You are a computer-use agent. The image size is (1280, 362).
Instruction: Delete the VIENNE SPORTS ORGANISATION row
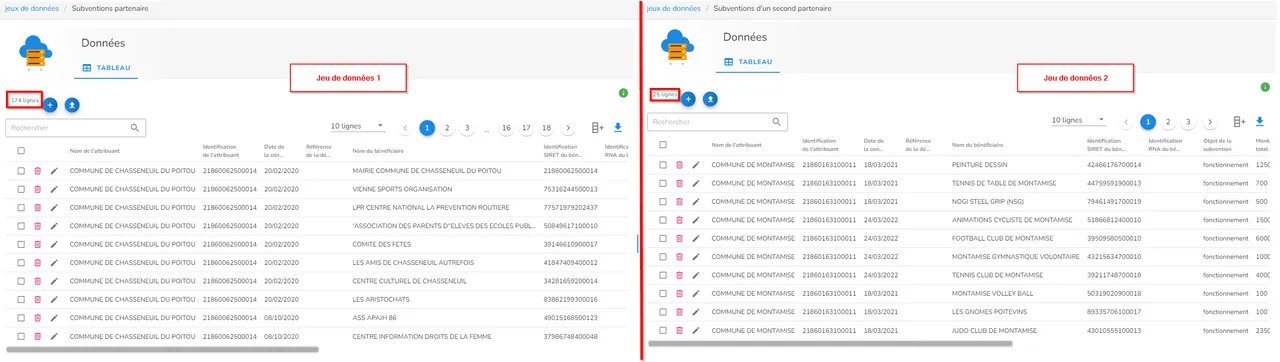(38, 189)
